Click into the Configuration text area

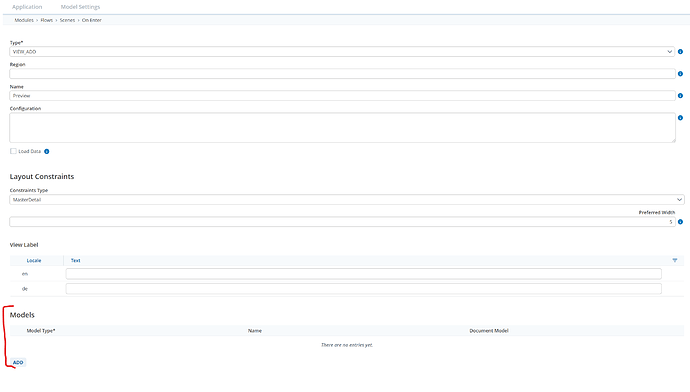tap(342, 128)
